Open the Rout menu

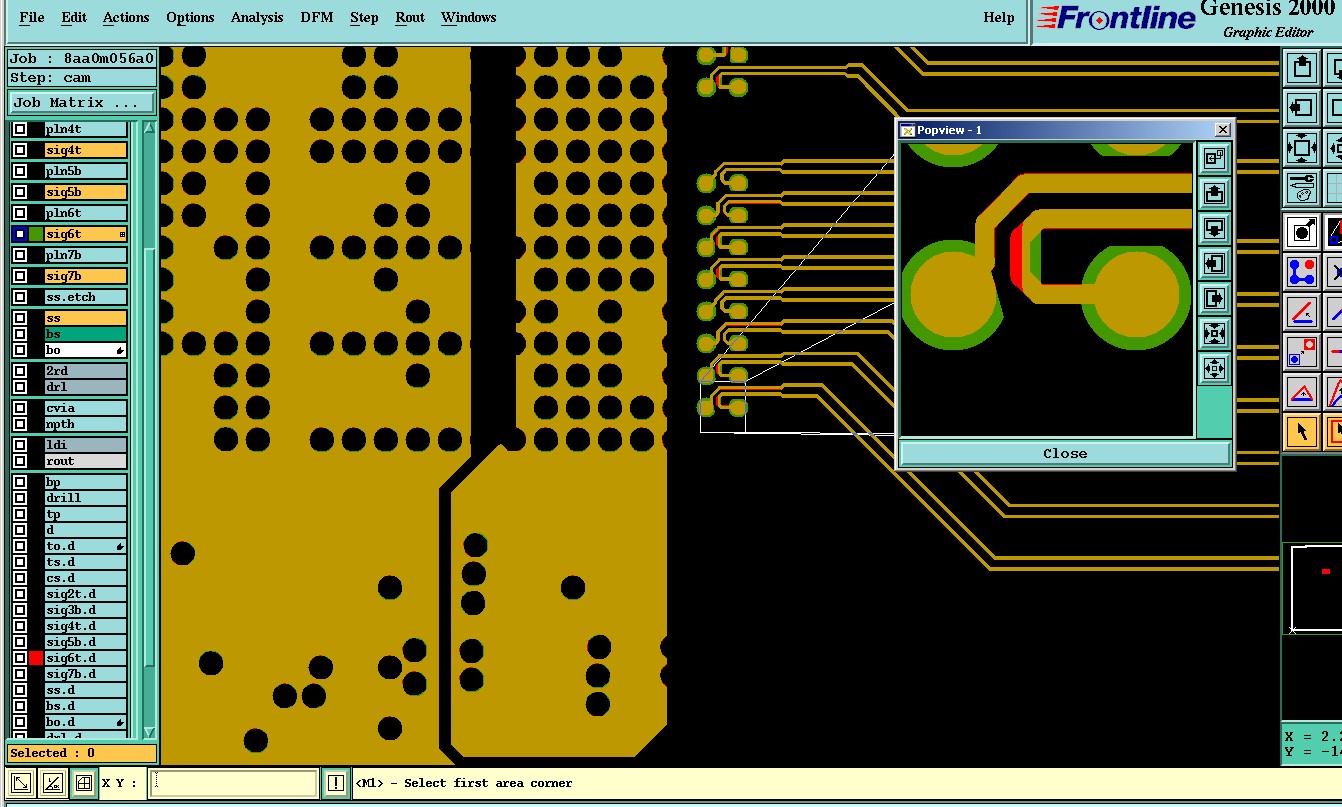pyautogui.click(x=410, y=17)
